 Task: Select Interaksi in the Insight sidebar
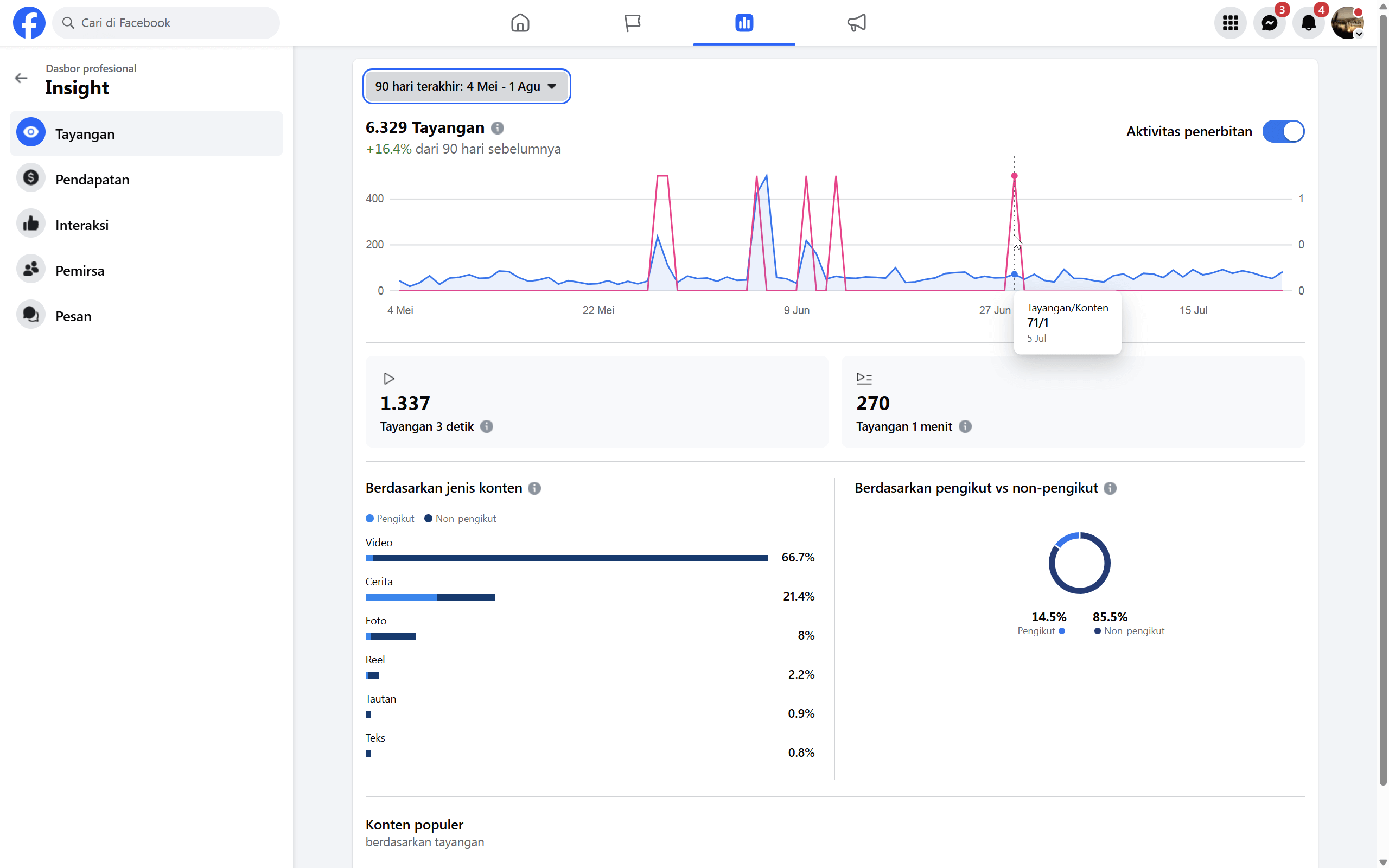81,225
